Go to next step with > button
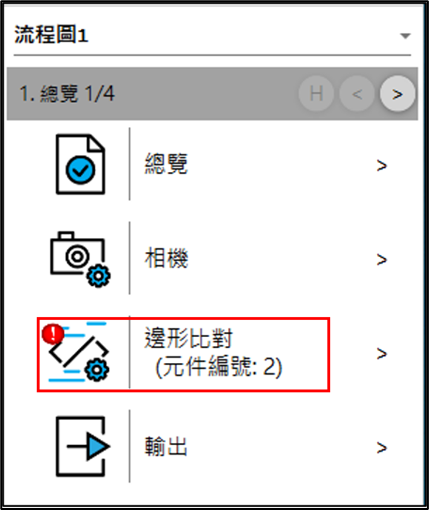The image size is (429, 510). pos(397,94)
